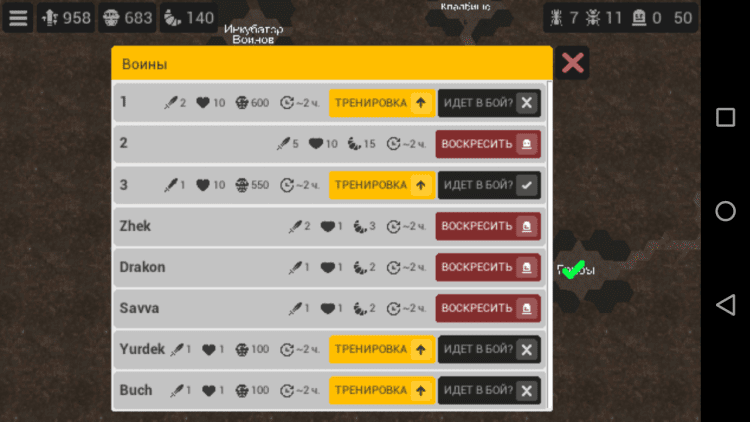Uncheck battle checkbox for warrior 3
Image resolution: width=750 pixels, height=422 pixels.
[527, 185]
